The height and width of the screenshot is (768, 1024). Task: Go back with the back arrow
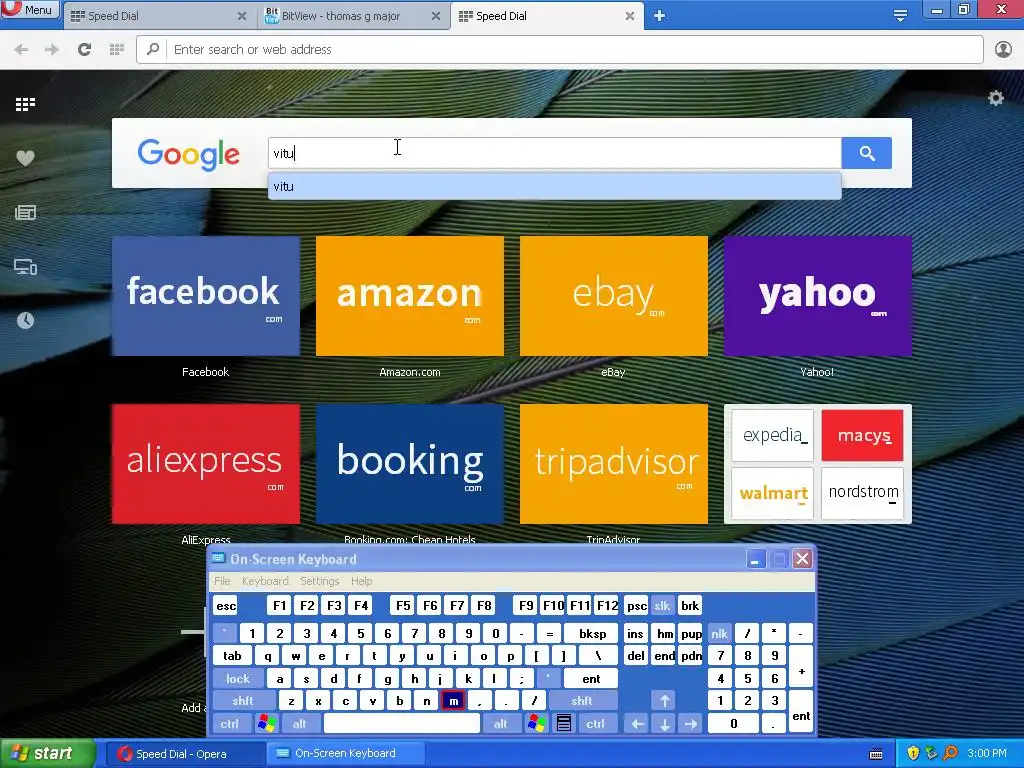tap(21, 50)
